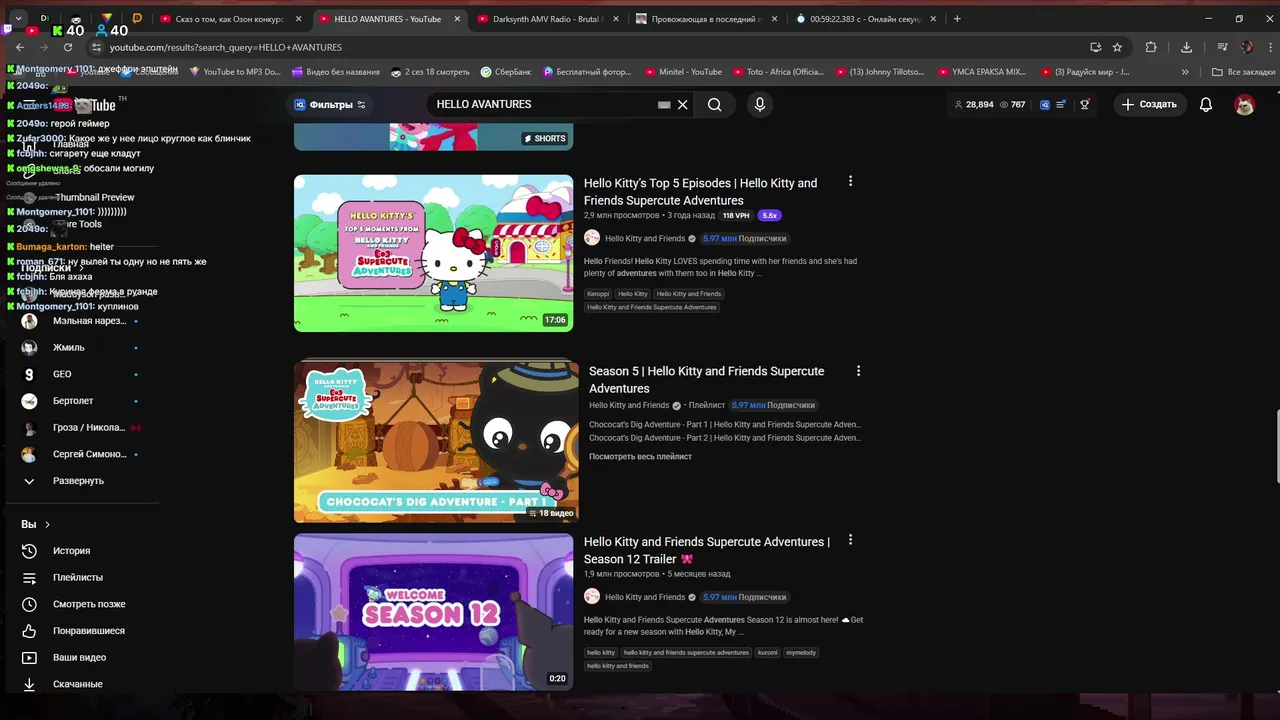Open the Season 12 Trailer video title
This screenshot has width=1280, height=720.
pyautogui.click(x=707, y=550)
